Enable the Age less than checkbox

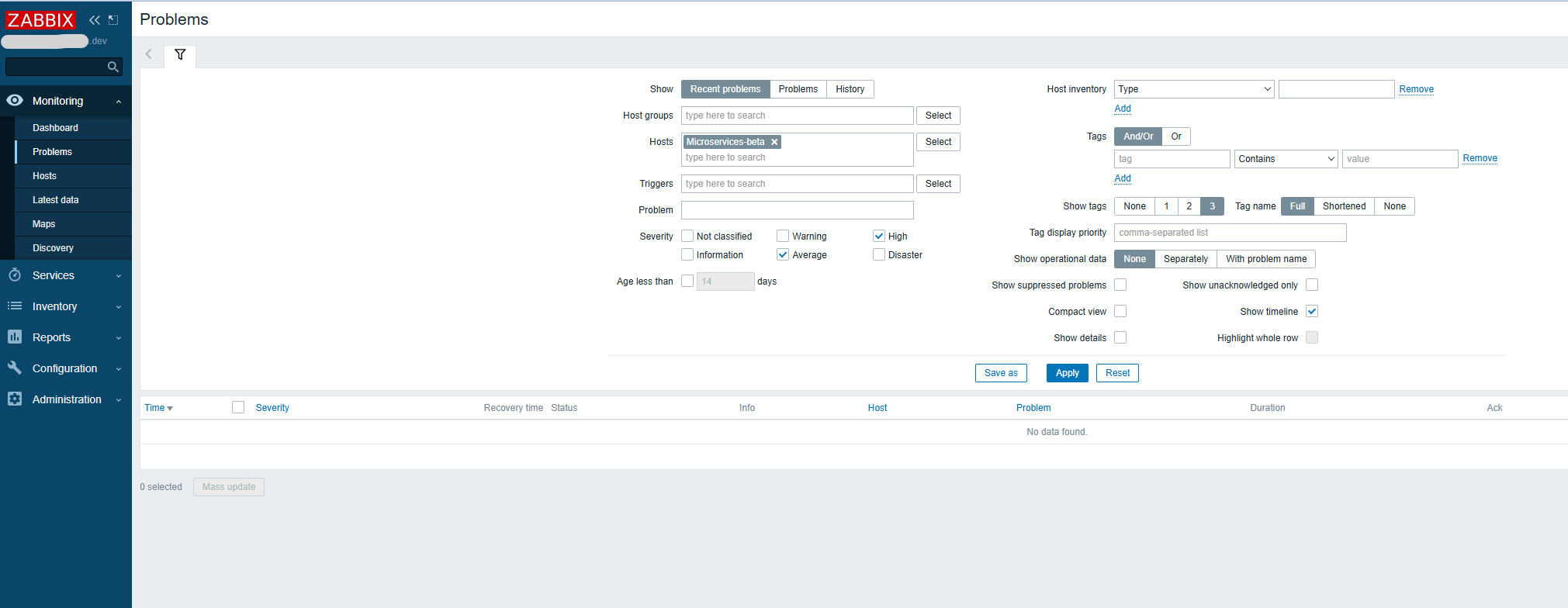click(x=687, y=281)
